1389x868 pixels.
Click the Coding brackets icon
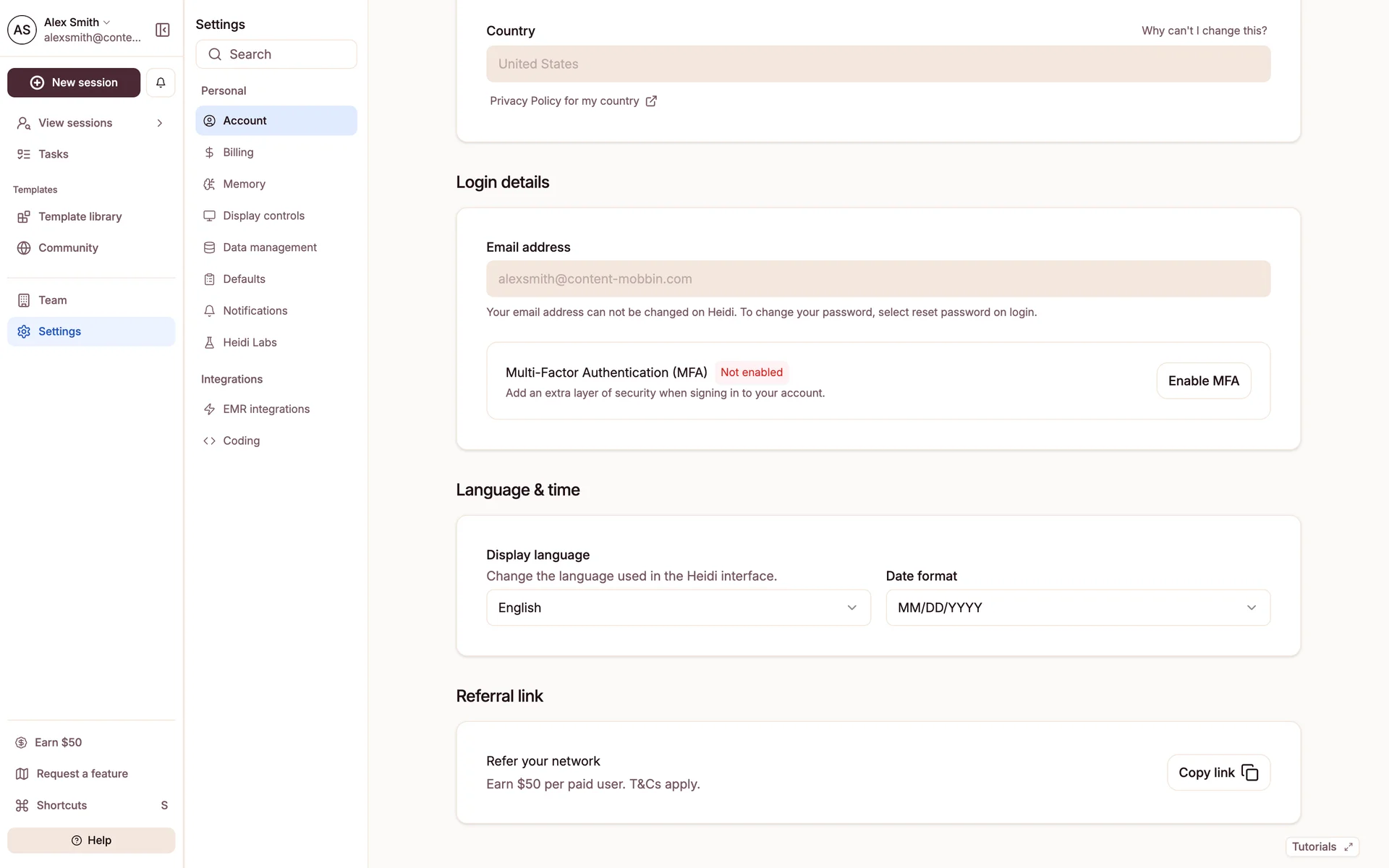(x=209, y=441)
